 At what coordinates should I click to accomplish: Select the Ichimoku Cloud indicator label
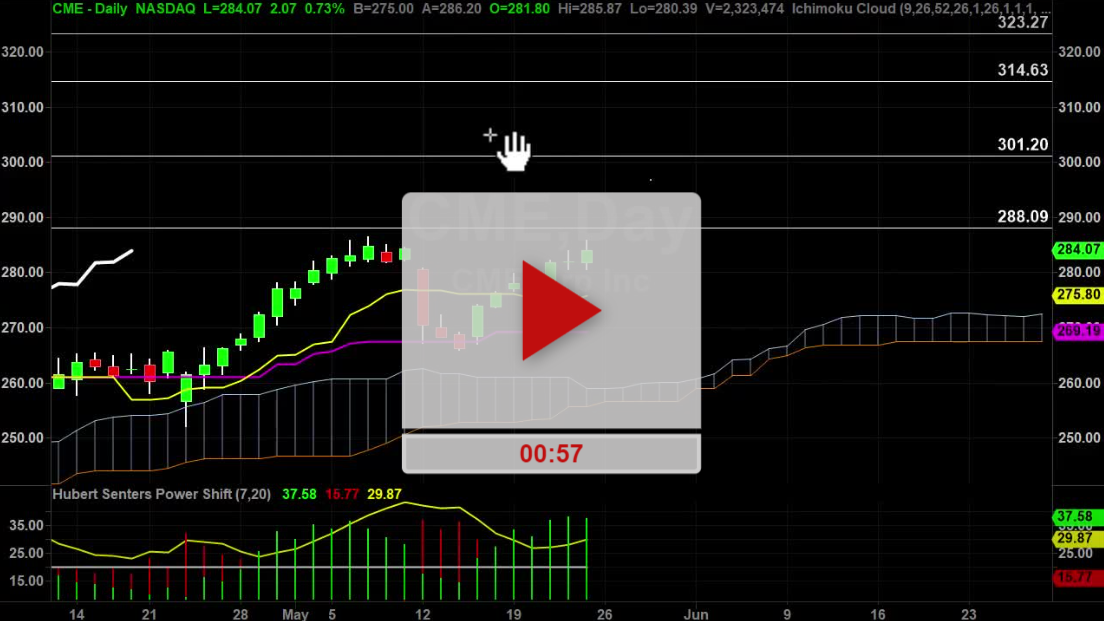pyautogui.click(x=919, y=8)
